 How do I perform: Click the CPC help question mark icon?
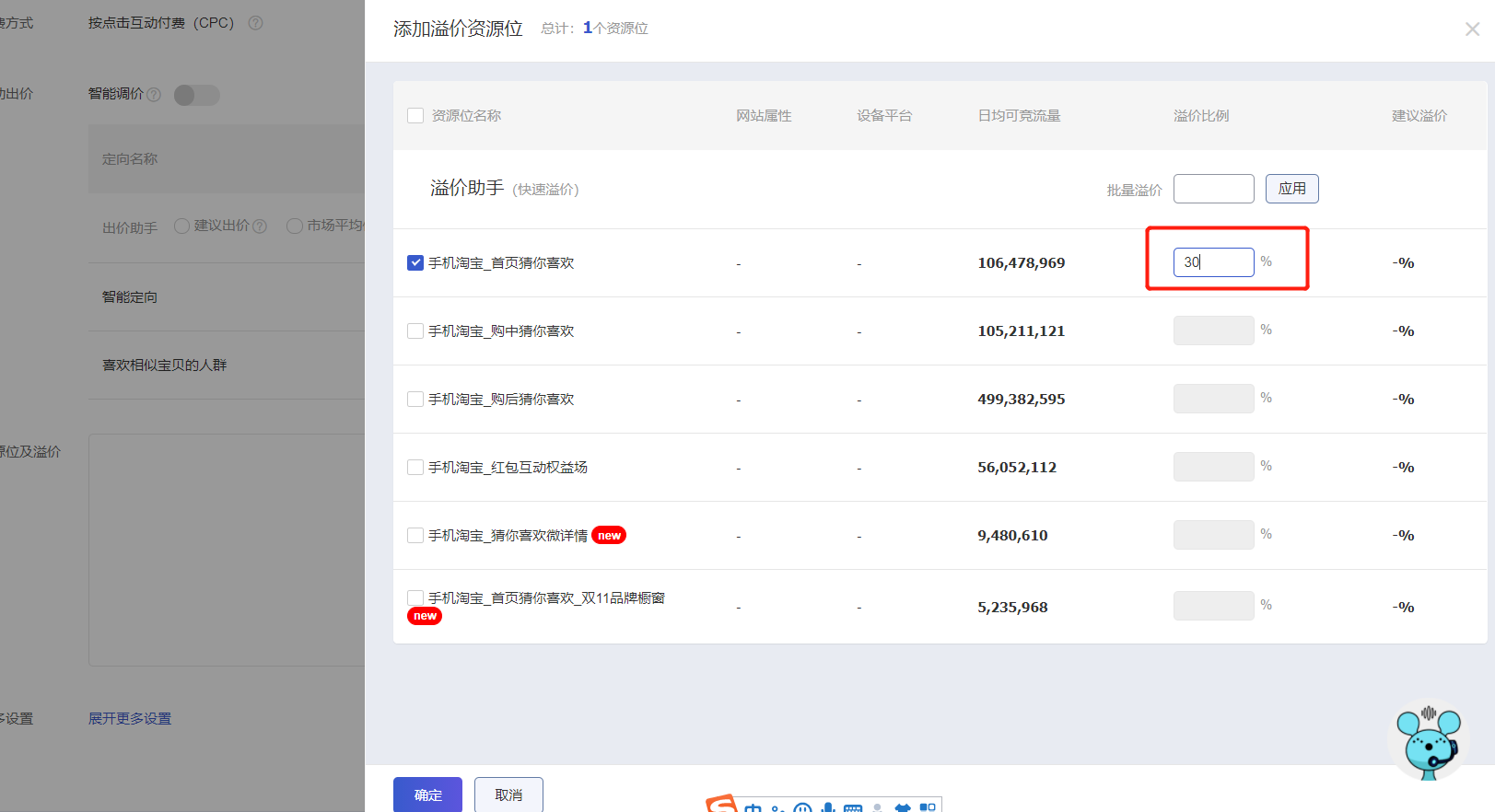[256, 23]
